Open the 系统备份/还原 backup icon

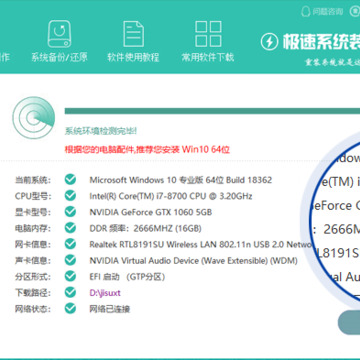click(x=60, y=33)
